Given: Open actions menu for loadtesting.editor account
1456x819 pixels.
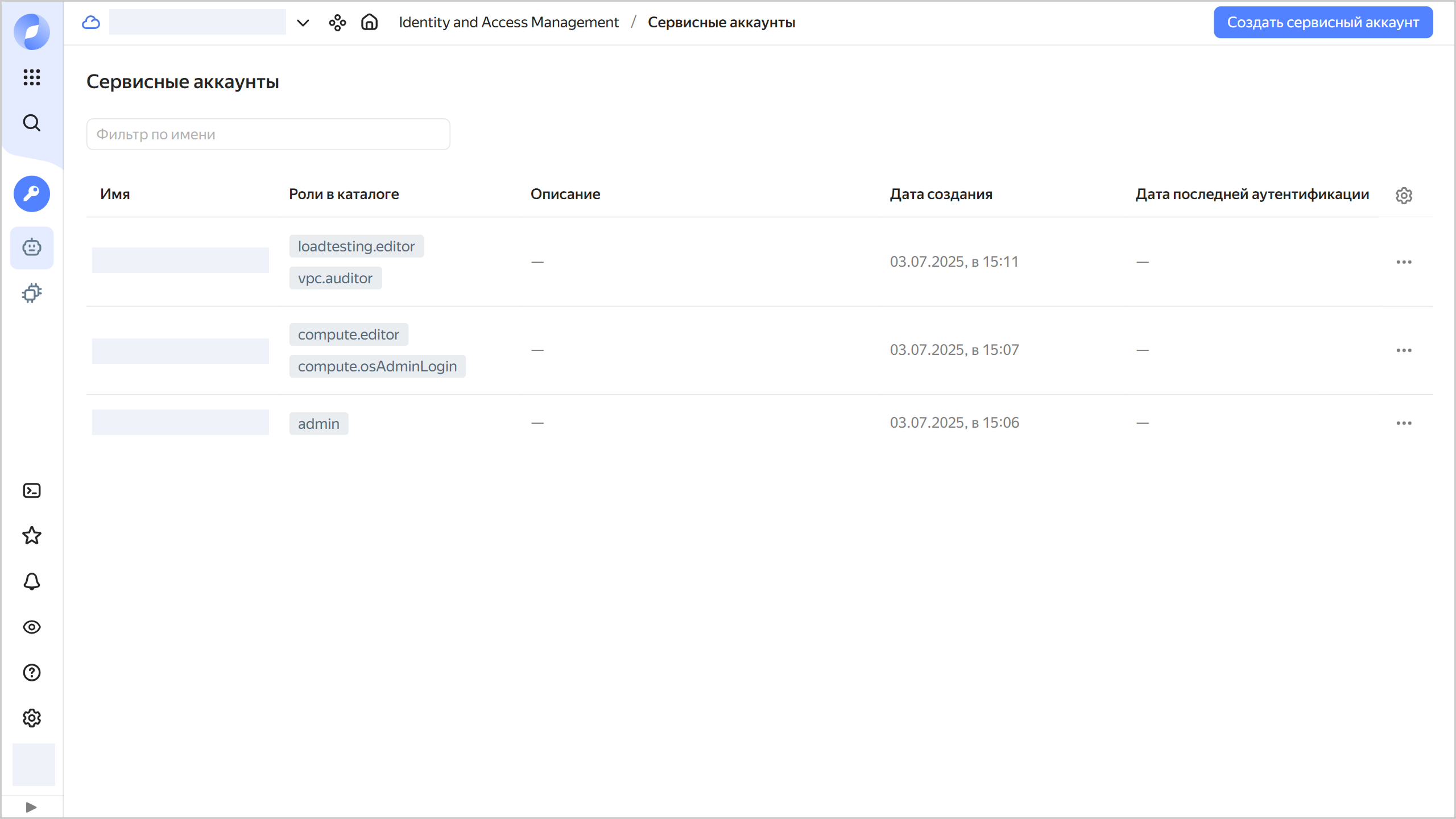Looking at the screenshot, I should [x=1404, y=262].
